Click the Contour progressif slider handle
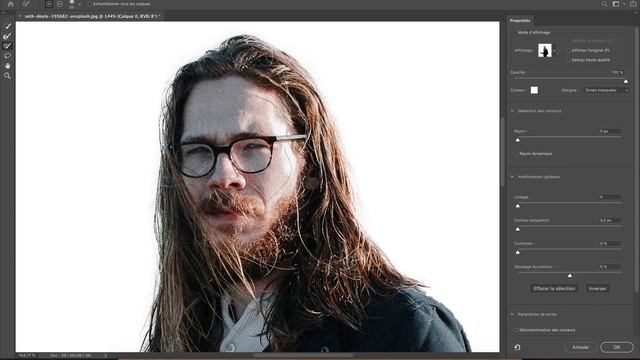 click(518, 229)
